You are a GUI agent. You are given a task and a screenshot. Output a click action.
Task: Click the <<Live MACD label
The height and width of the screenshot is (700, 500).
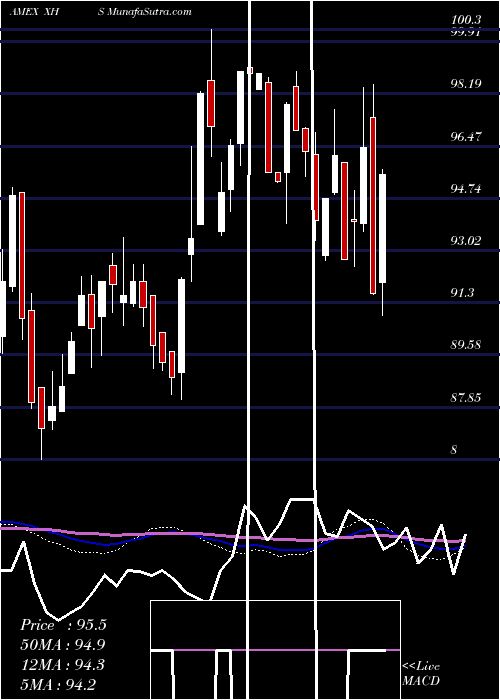[x=421, y=673]
